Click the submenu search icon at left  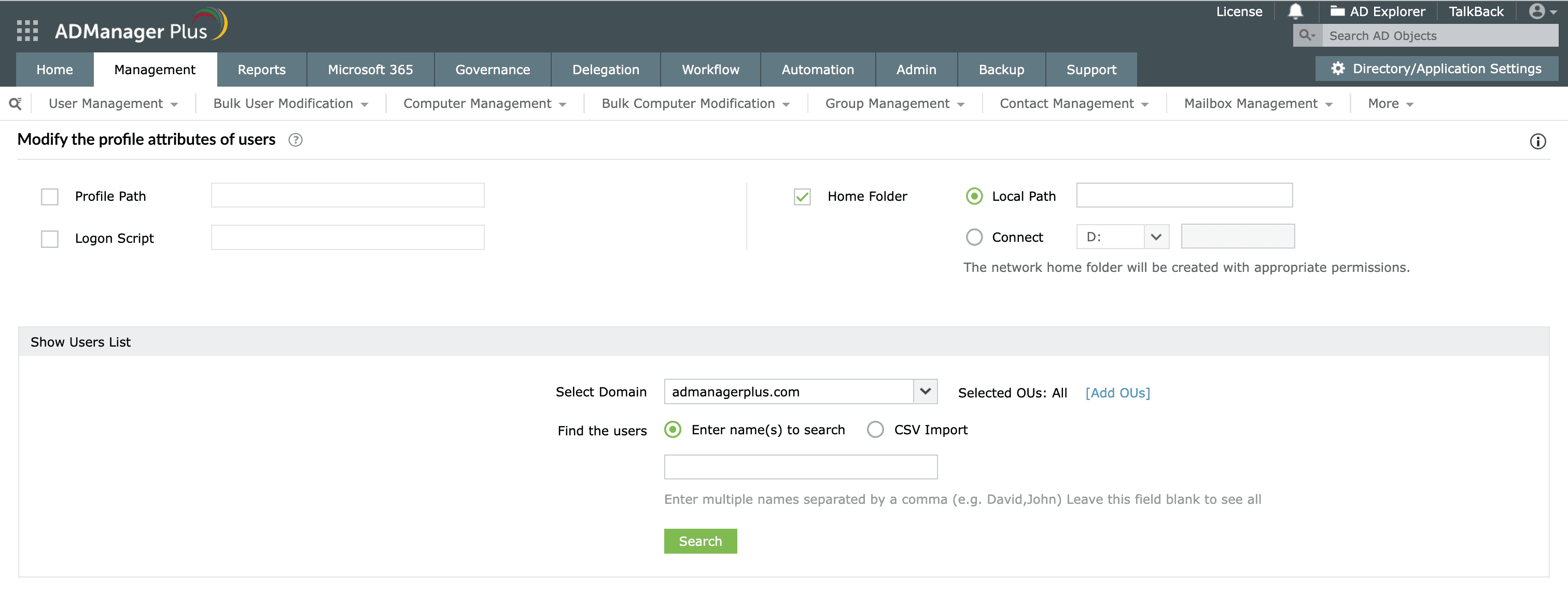(16, 104)
